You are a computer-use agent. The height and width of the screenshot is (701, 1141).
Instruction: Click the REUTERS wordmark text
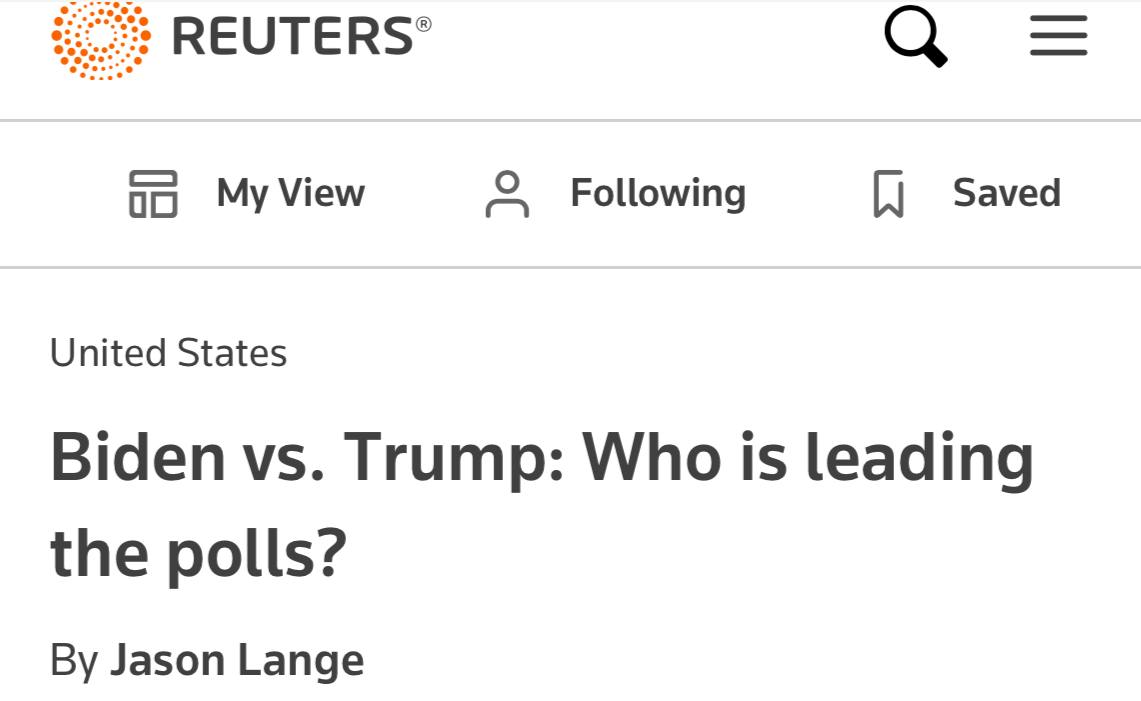click(x=292, y=38)
